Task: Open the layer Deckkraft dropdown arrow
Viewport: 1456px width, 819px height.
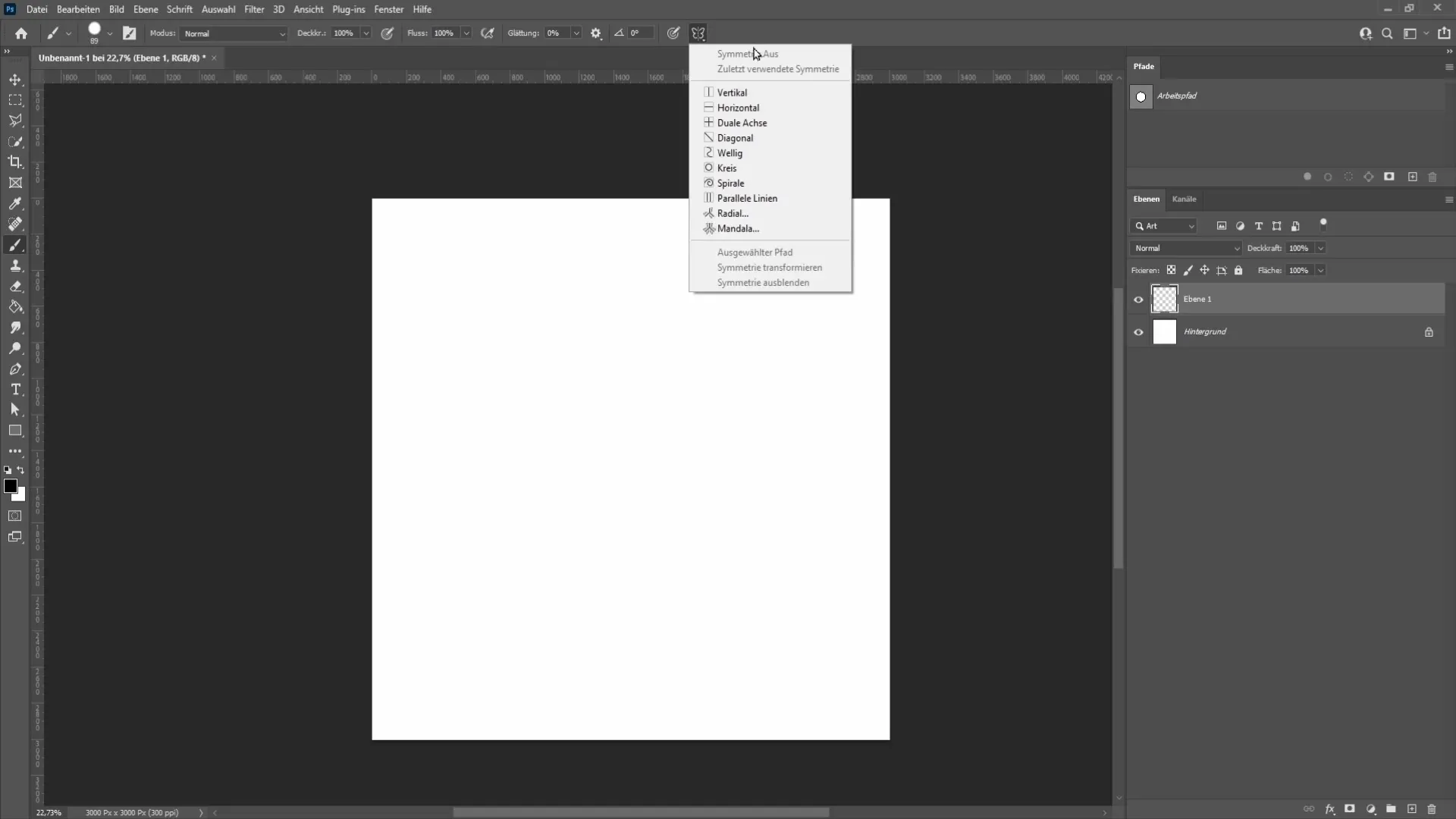Action: click(x=1320, y=248)
